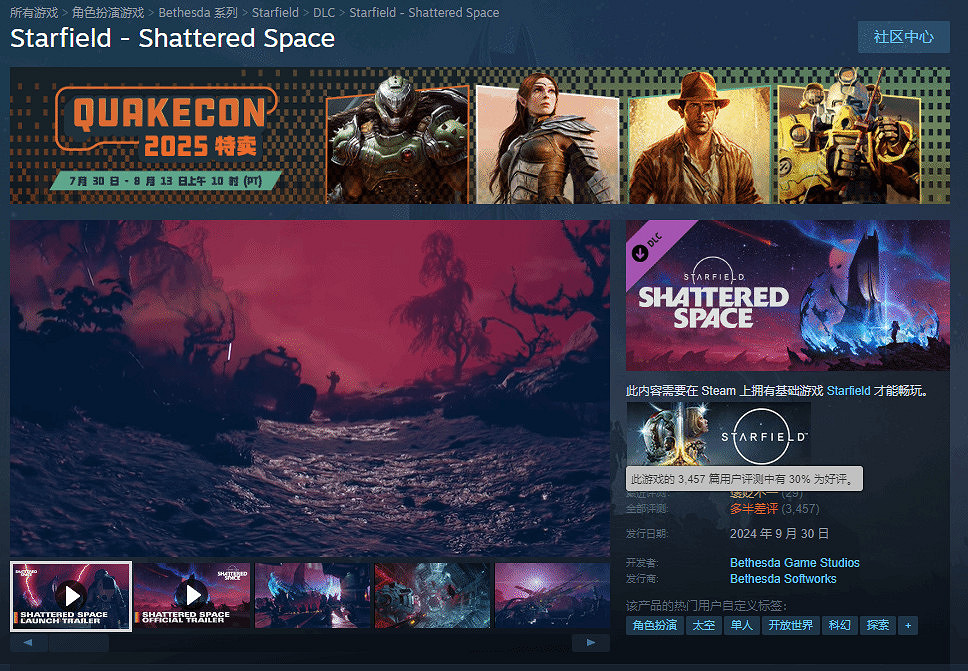
Task: Click the QuakeCon 2025 sale logo
Action: pos(165,134)
